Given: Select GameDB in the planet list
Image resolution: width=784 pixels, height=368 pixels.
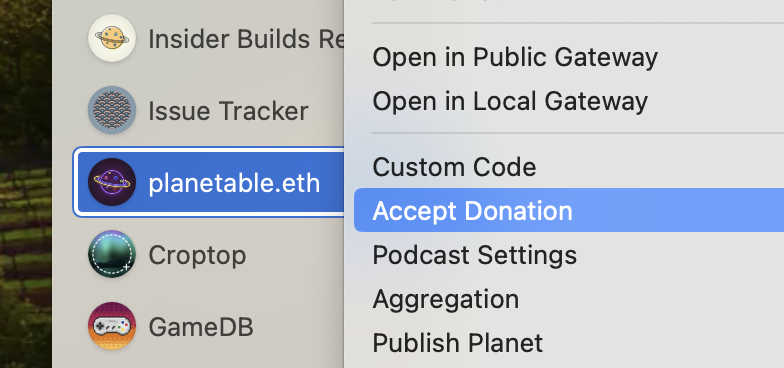Looking at the screenshot, I should click(x=201, y=327).
